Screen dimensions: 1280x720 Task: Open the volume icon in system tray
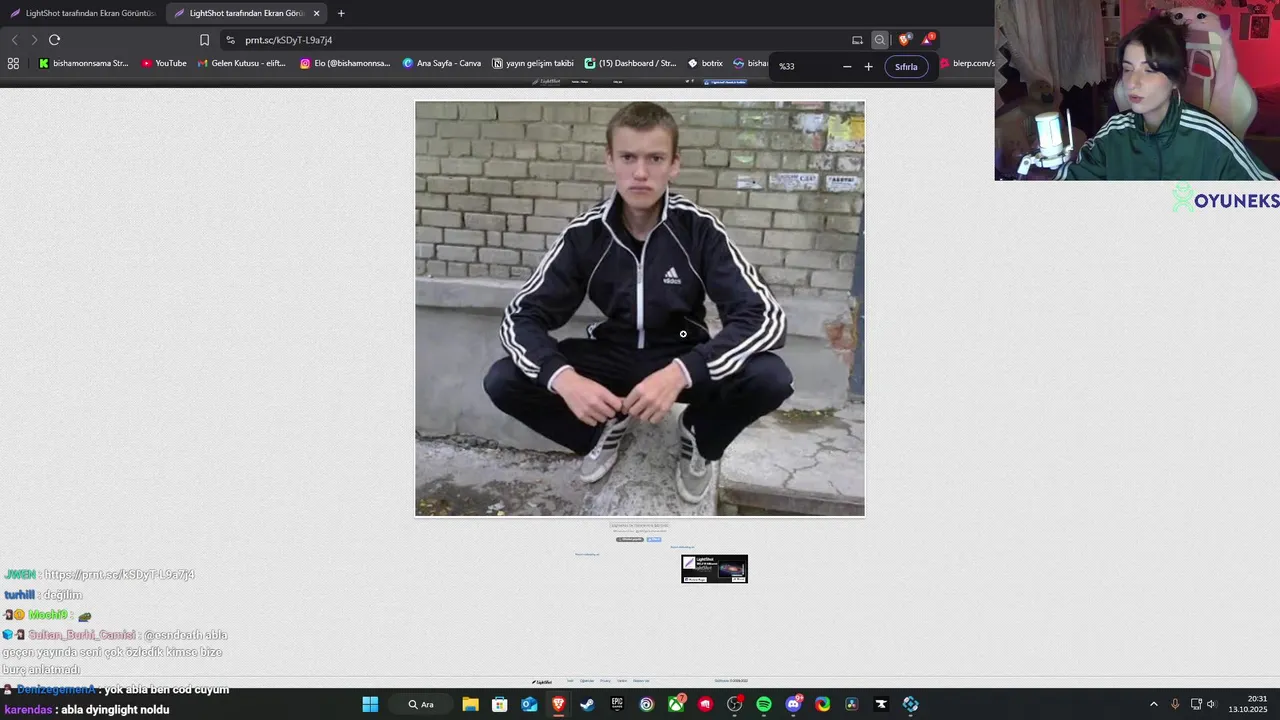coord(1211,704)
